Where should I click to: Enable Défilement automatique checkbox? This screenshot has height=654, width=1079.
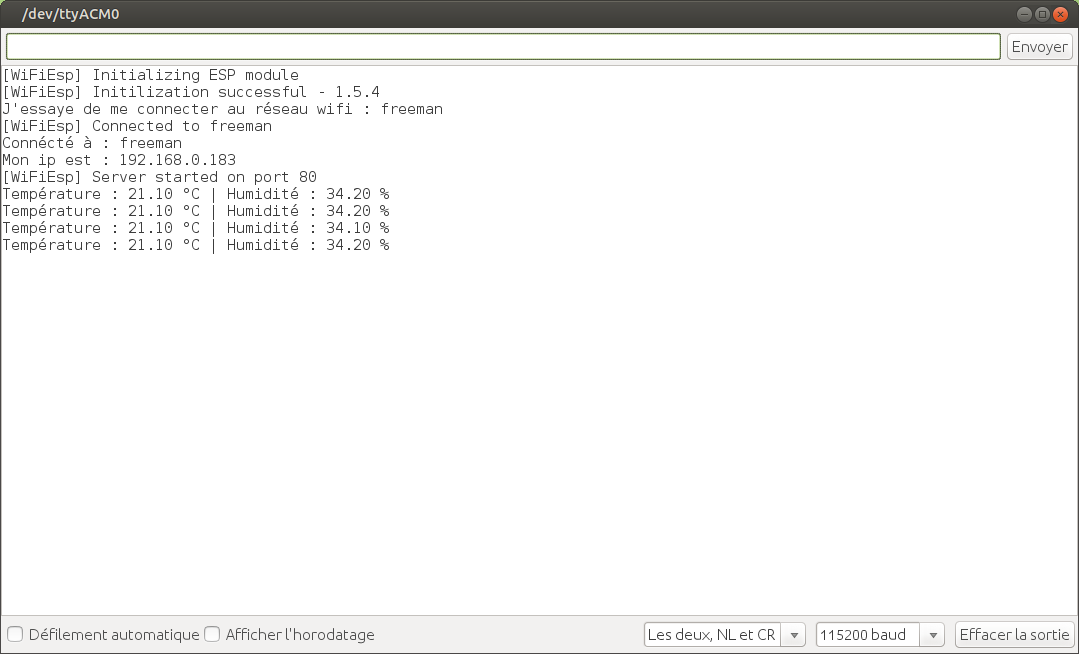[x=16, y=634]
